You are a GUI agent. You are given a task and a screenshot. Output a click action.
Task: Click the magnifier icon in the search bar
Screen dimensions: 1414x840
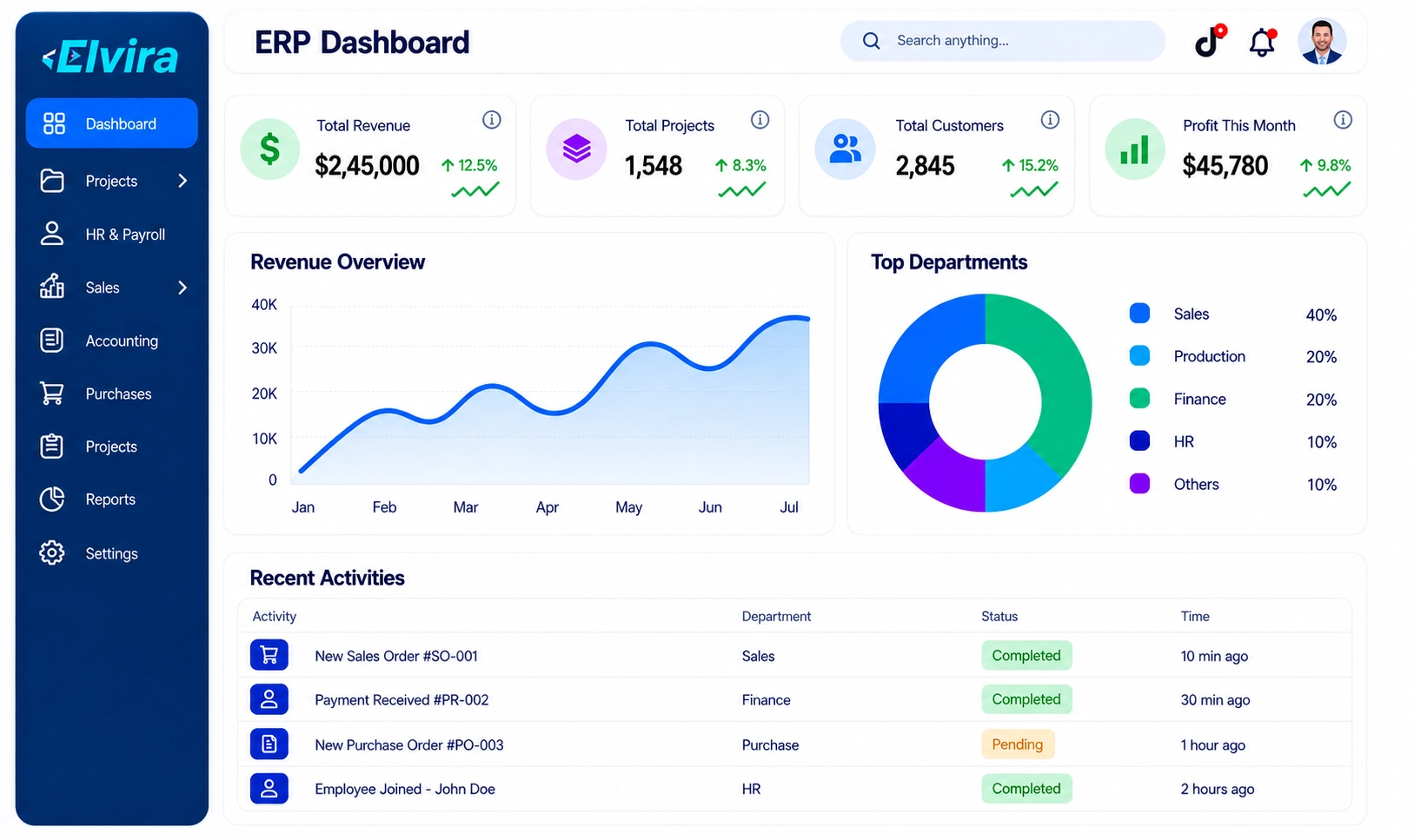[x=871, y=41]
